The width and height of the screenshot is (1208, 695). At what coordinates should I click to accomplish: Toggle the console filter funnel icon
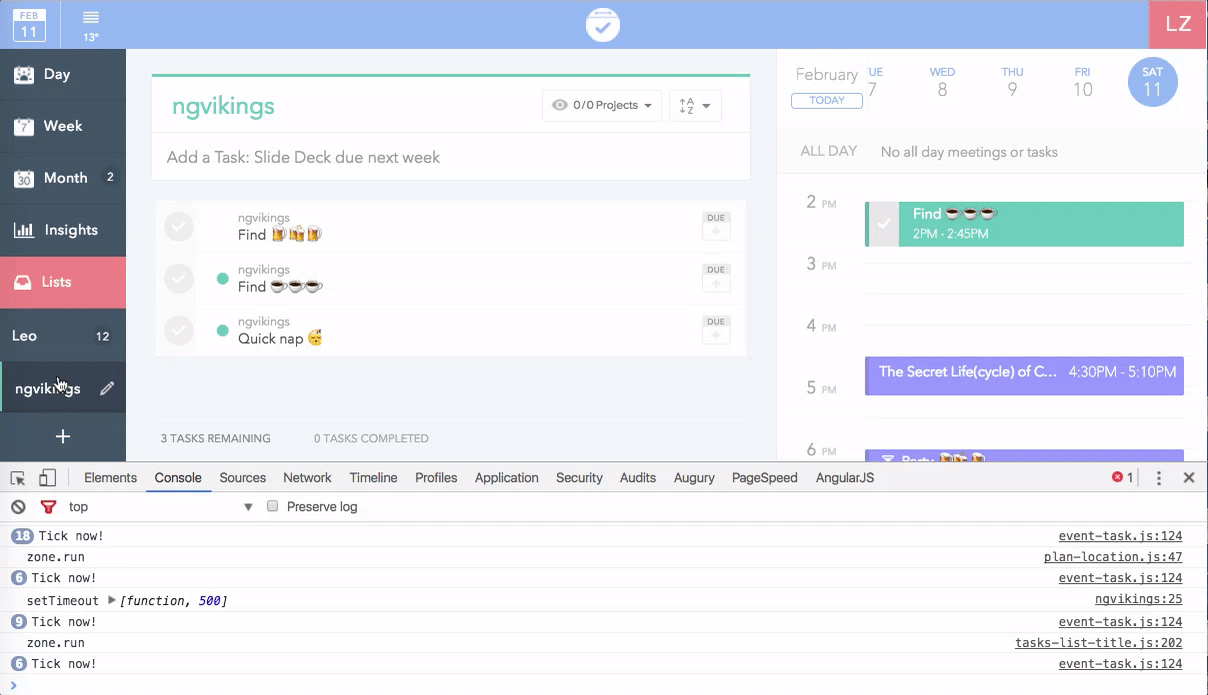(48, 507)
